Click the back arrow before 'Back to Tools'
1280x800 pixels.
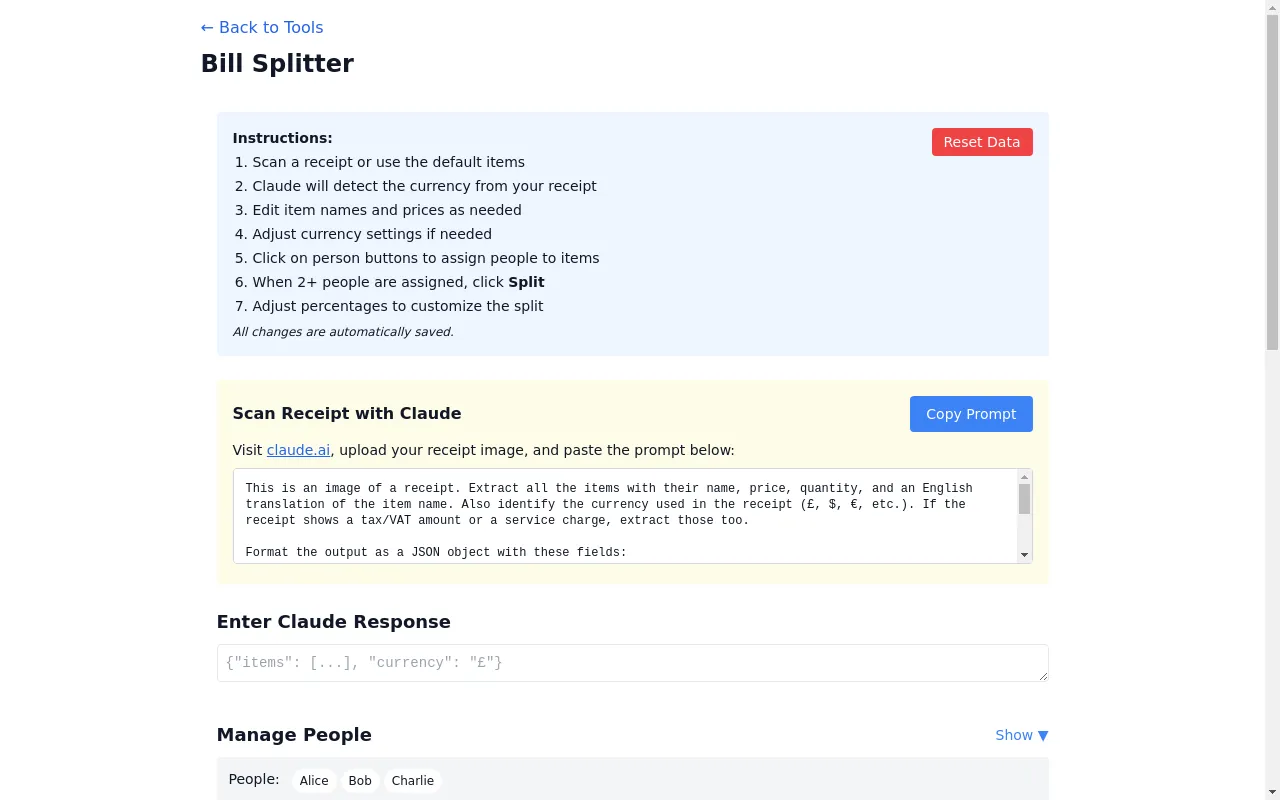pyautogui.click(x=208, y=27)
